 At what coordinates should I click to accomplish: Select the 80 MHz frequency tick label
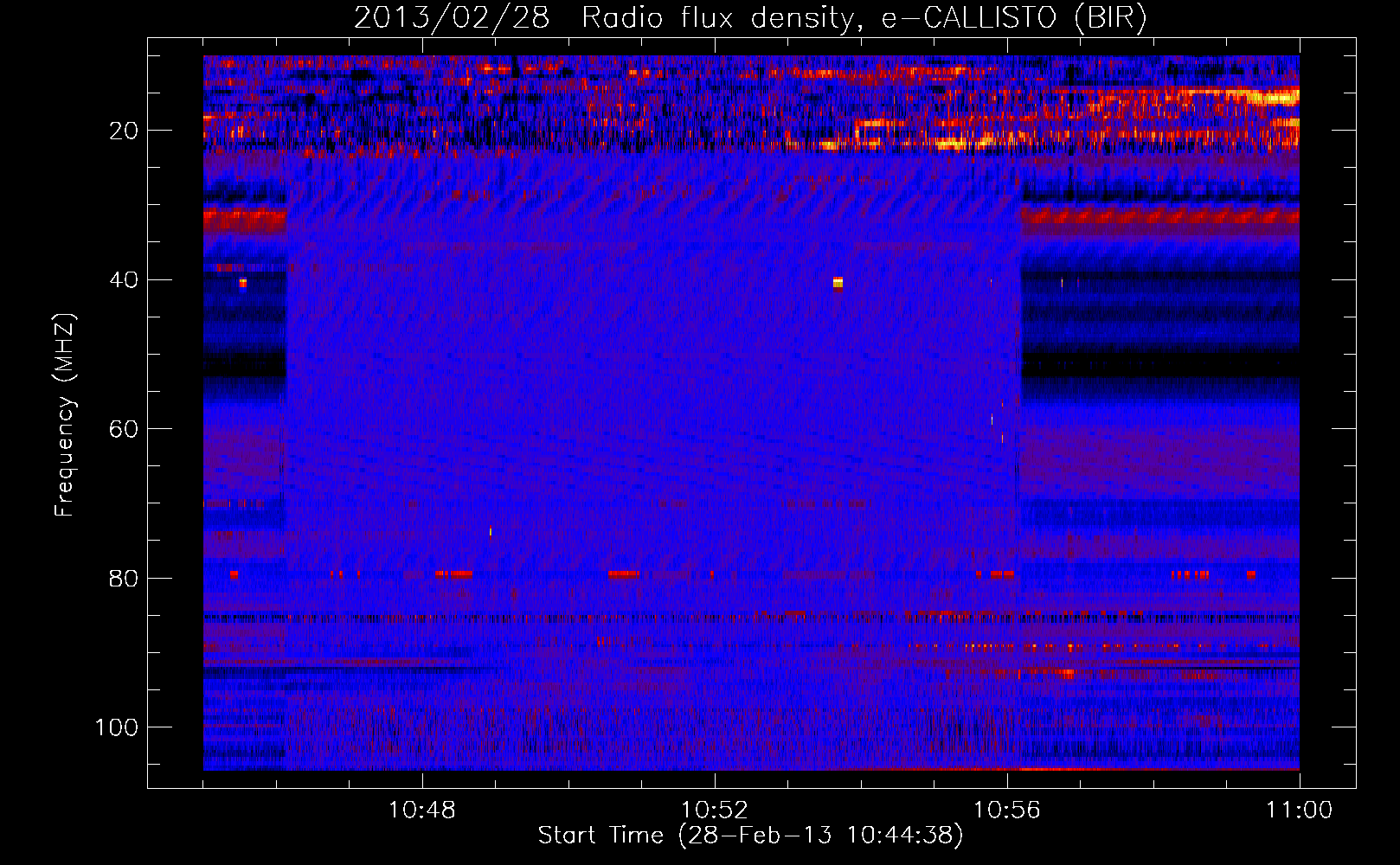pos(124,578)
